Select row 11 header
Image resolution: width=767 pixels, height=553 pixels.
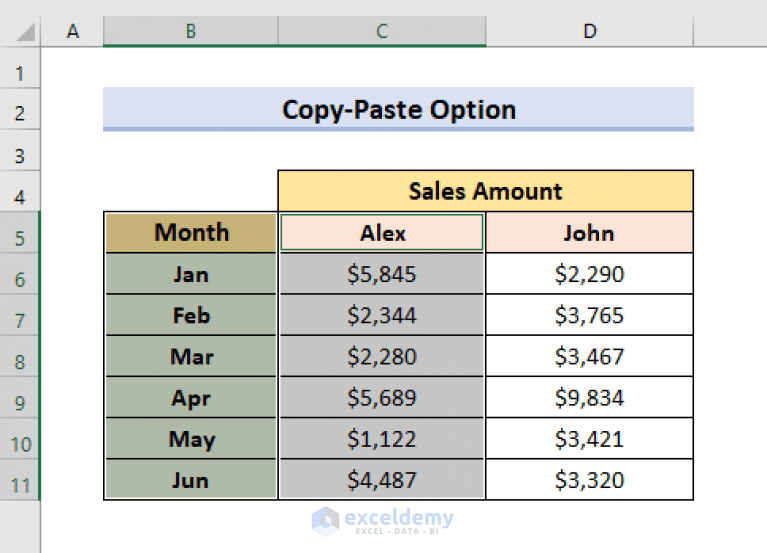pos(20,485)
